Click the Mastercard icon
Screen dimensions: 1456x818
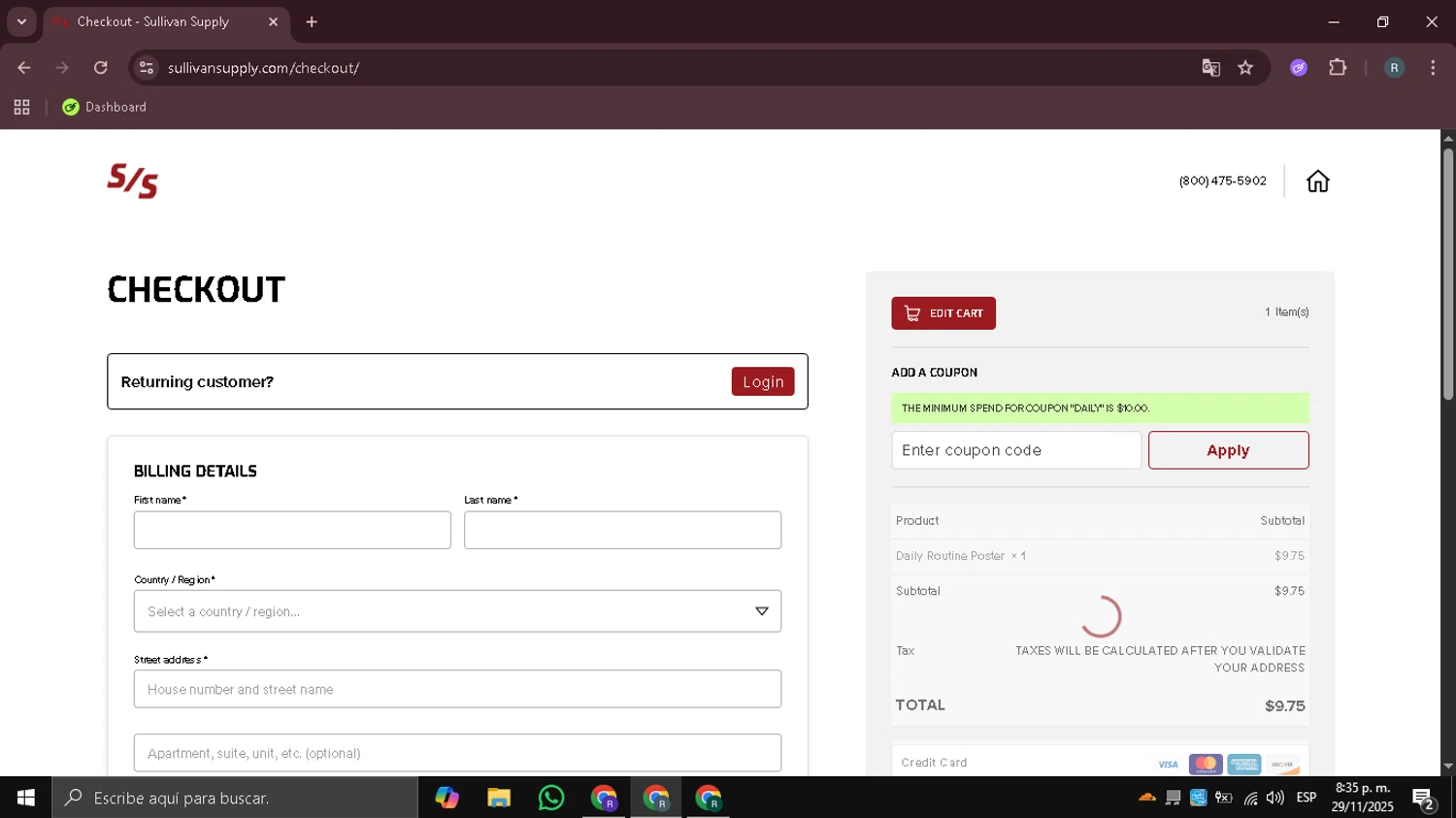pos(1206,765)
